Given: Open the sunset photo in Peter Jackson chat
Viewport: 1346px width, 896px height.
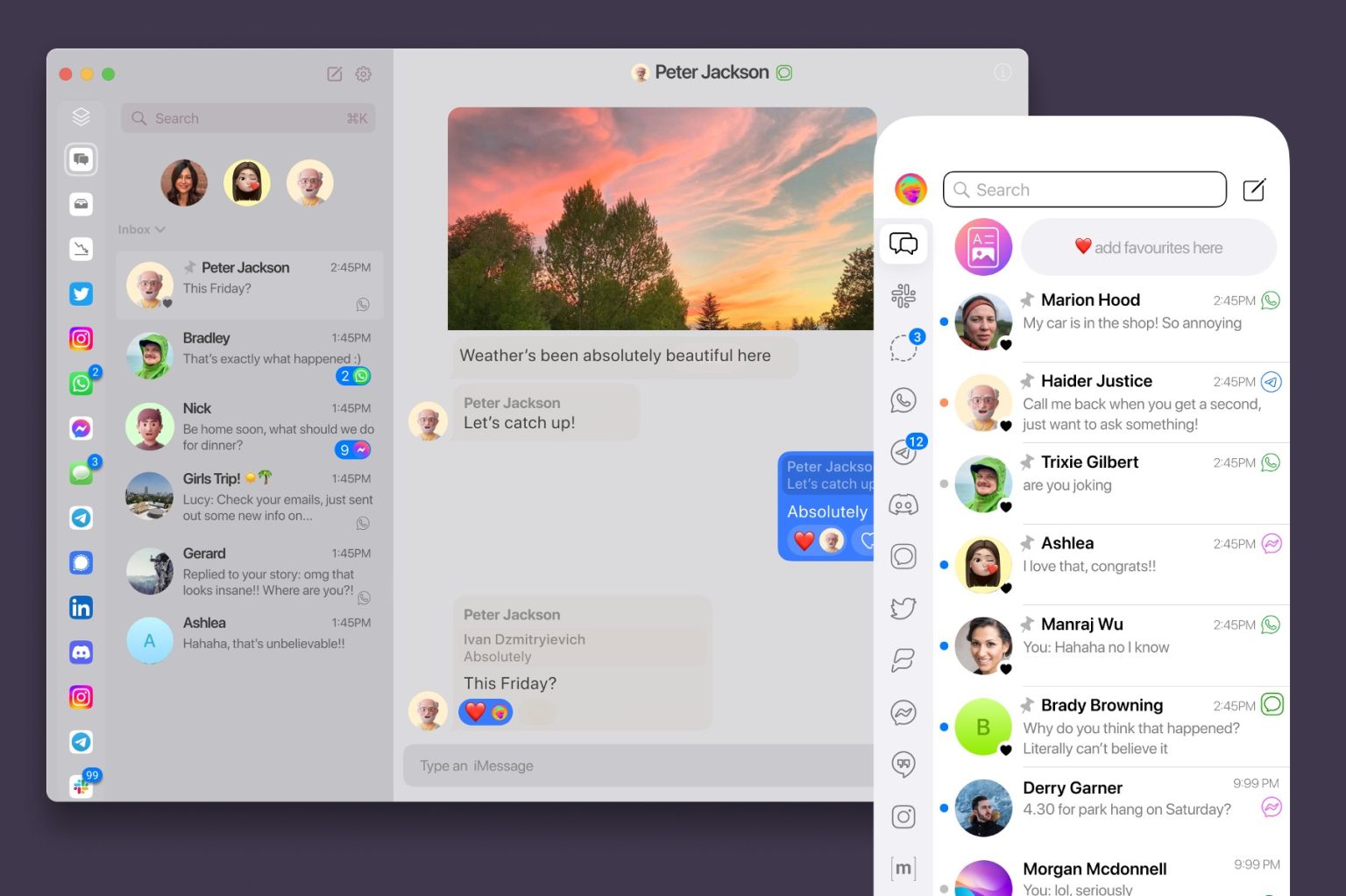Looking at the screenshot, I should click(x=662, y=218).
